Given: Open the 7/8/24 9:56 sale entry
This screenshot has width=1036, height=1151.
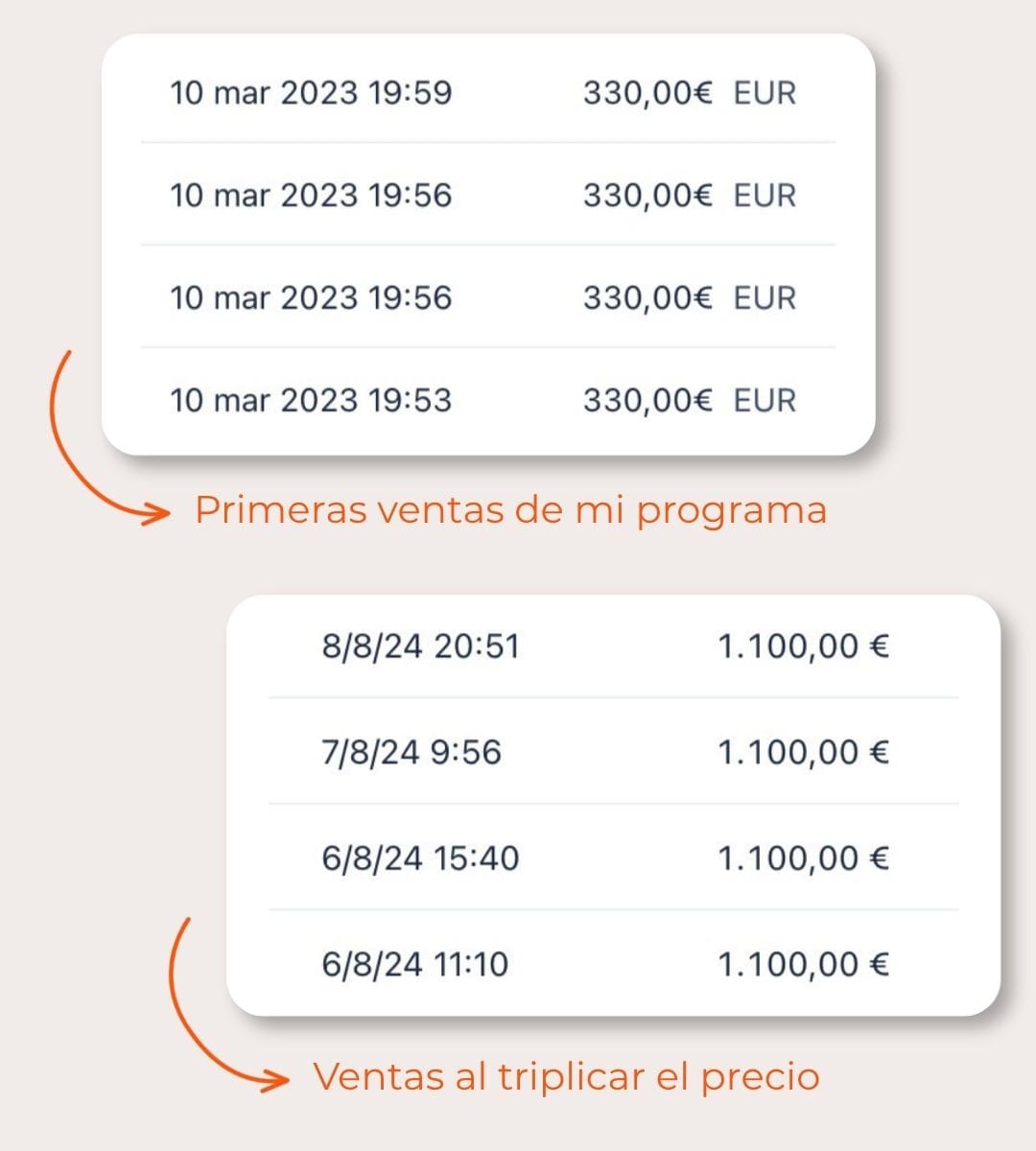Looking at the screenshot, I should 613,751.
